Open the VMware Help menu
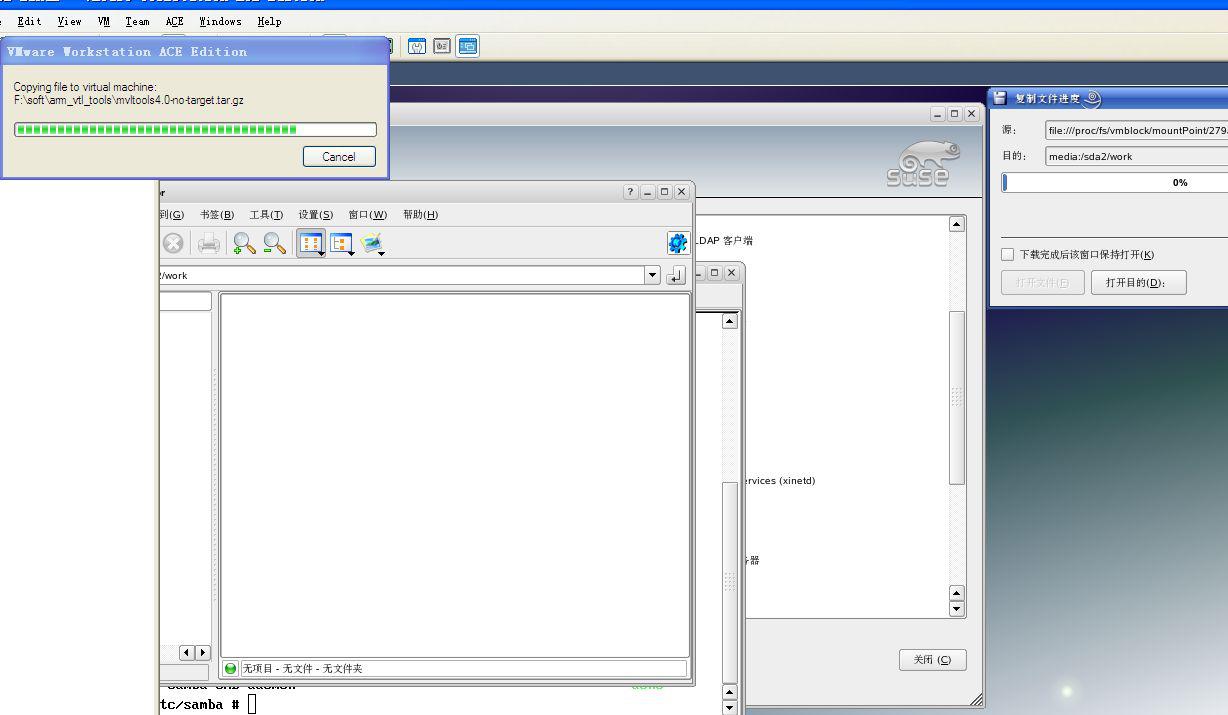The image size is (1228, 715). point(269,21)
